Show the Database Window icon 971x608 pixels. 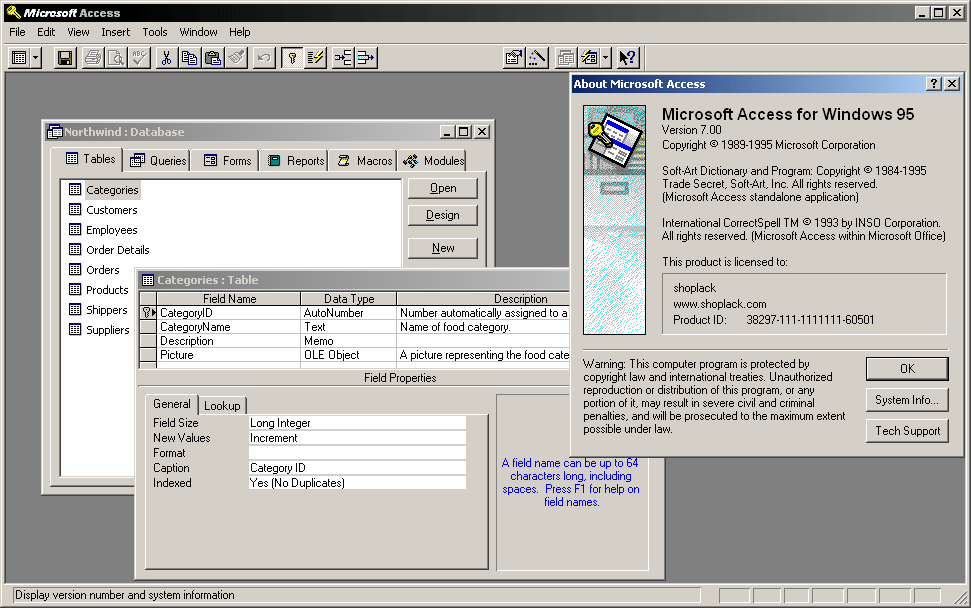[565, 58]
